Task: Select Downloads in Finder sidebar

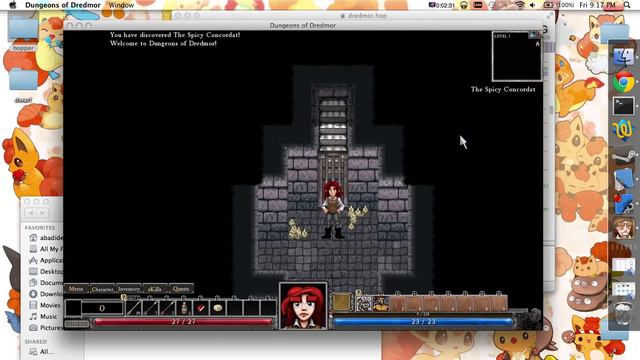Action: pos(46,294)
